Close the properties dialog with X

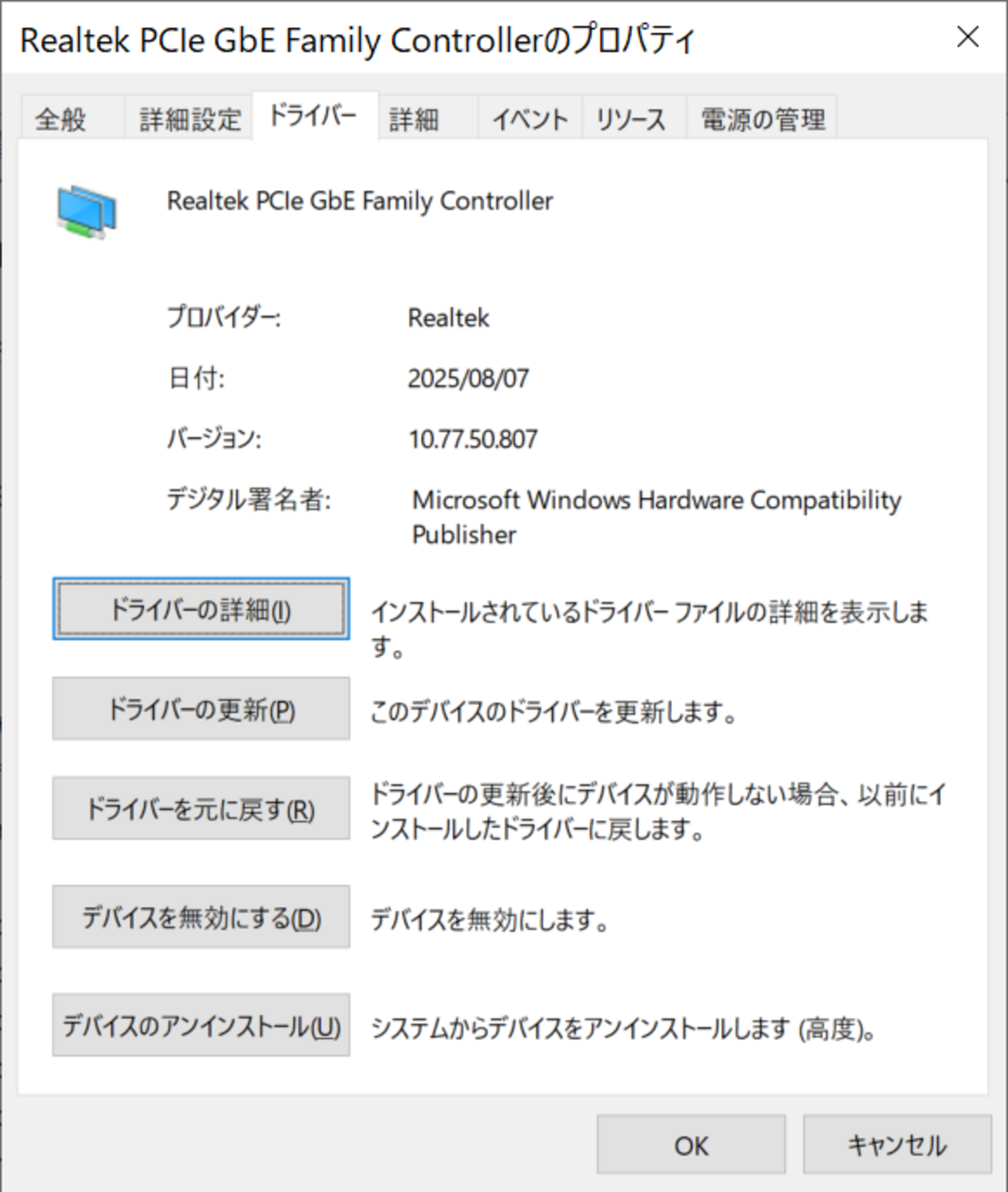[968, 37]
